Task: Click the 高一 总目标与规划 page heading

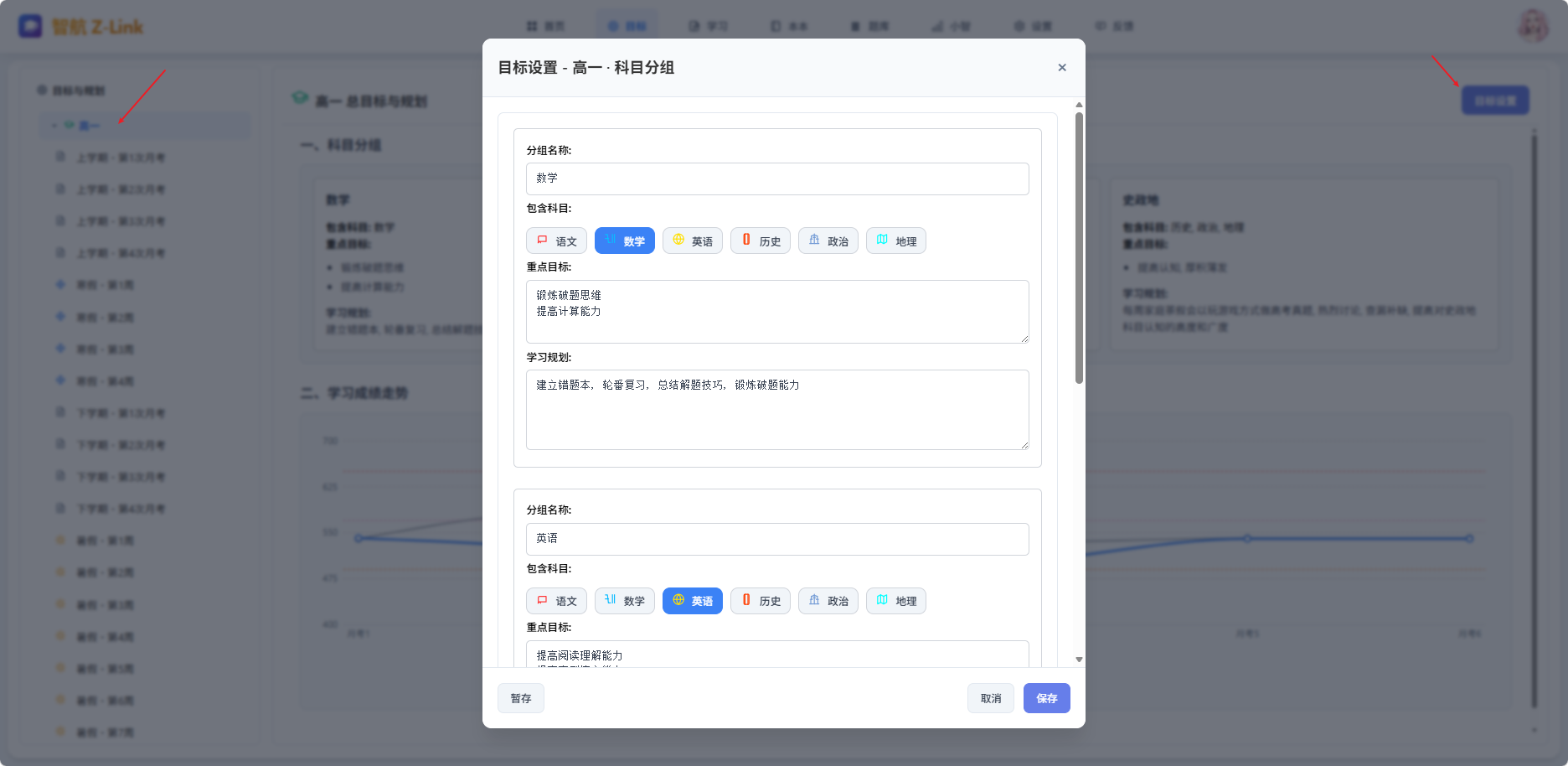Action: click(371, 101)
